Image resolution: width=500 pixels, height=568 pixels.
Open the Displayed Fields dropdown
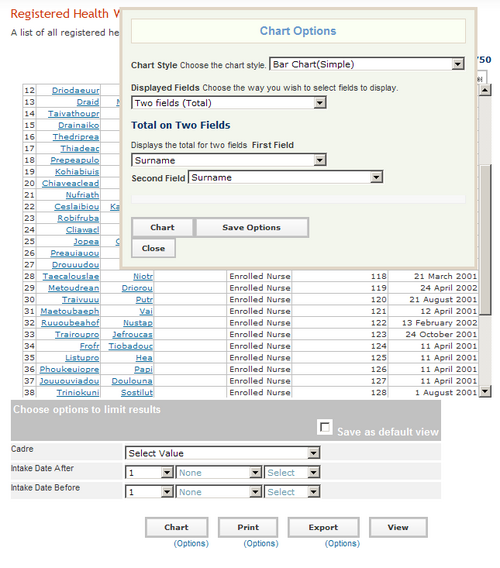click(x=229, y=103)
